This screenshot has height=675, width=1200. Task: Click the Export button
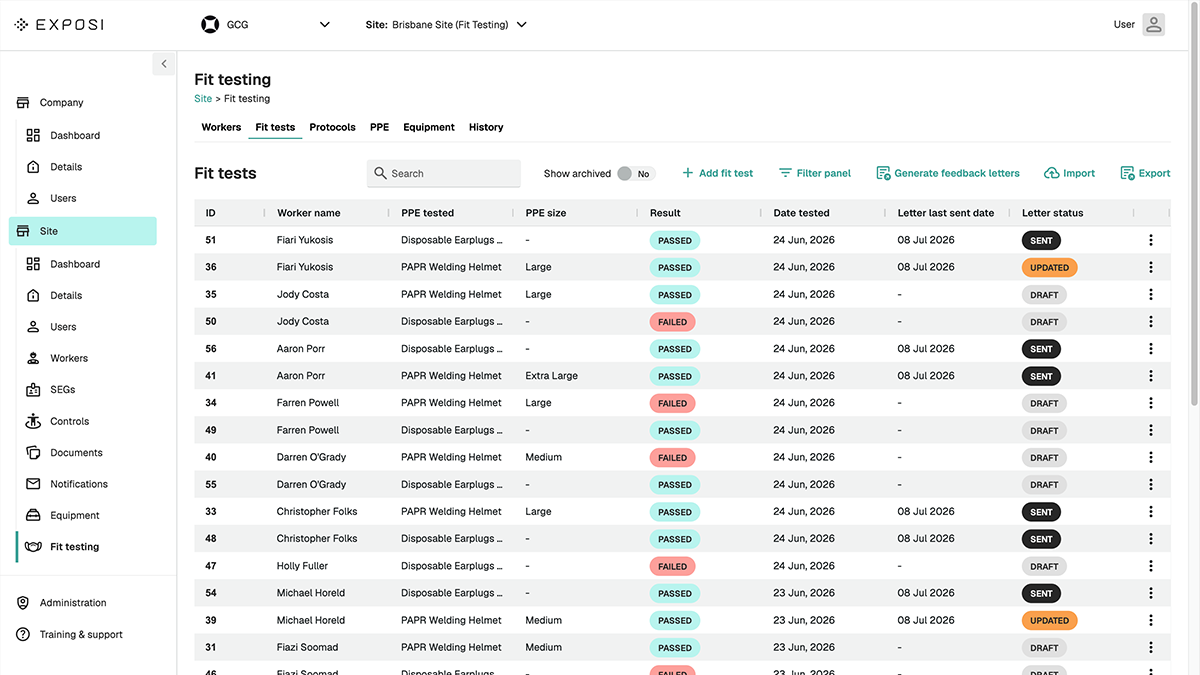(1145, 173)
